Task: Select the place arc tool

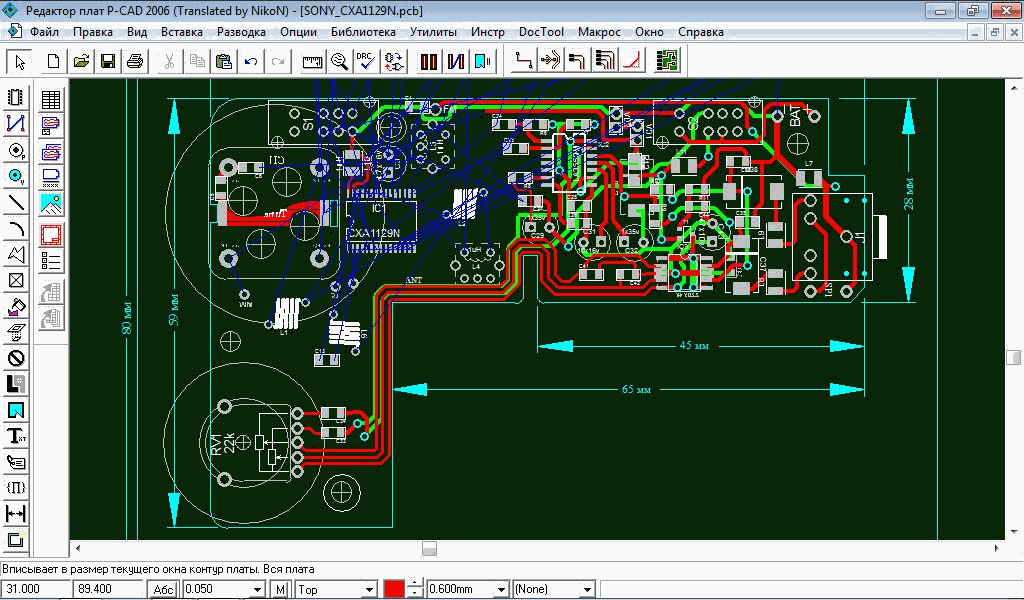Action: pos(16,229)
